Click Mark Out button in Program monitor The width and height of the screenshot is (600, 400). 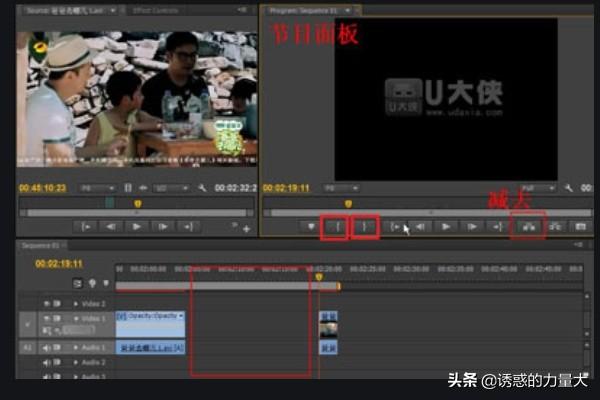click(x=367, y=227)
